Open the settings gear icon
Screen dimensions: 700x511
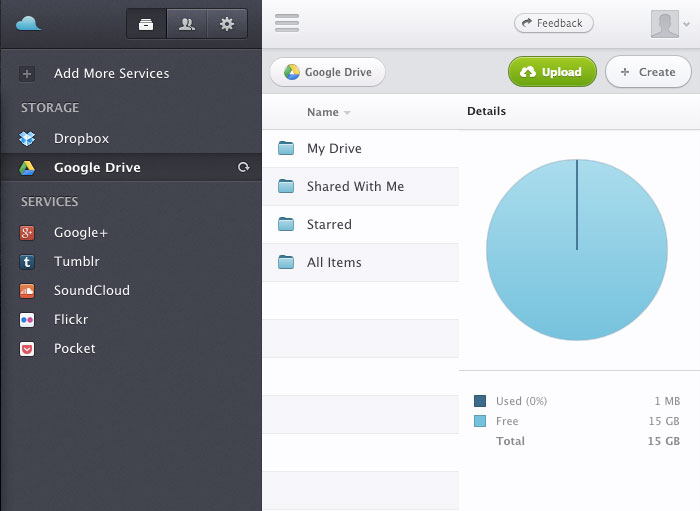[227, 24]
